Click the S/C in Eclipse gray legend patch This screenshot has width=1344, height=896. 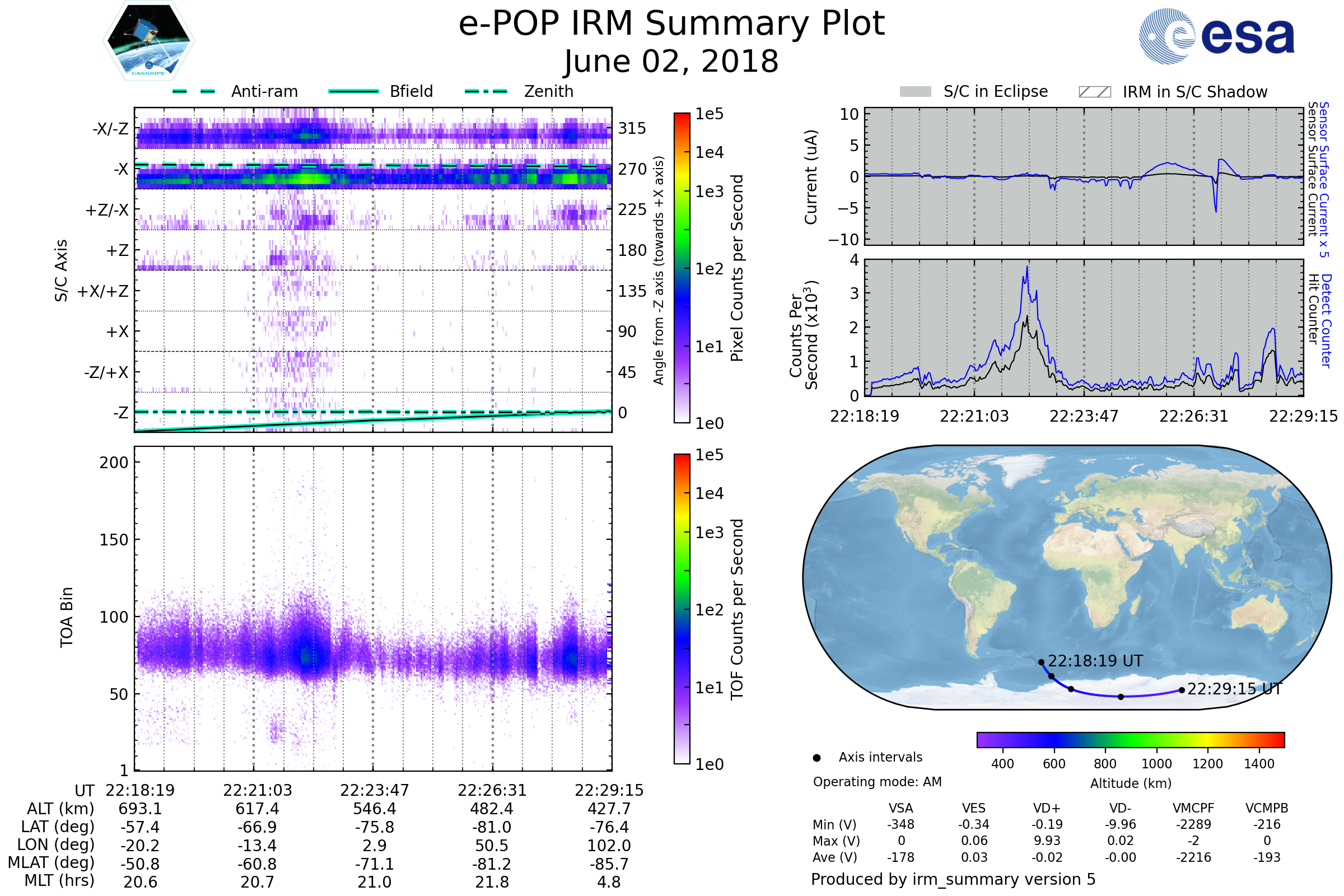(x=915, y=92)
